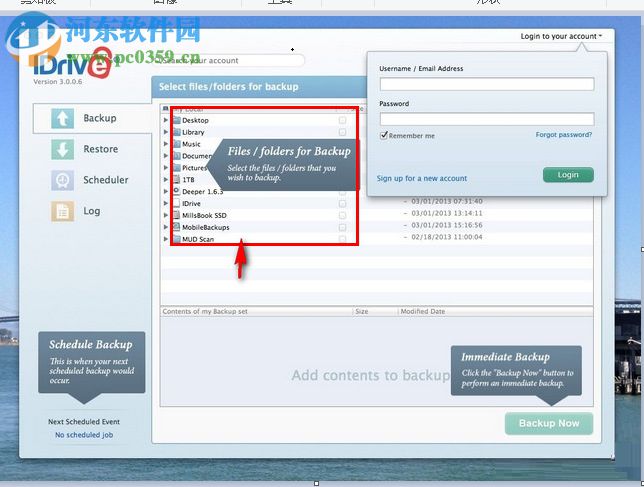This screenshot has height=487, width=644.
Task: Click the Size column header
Action: click(x=362, y=312)
